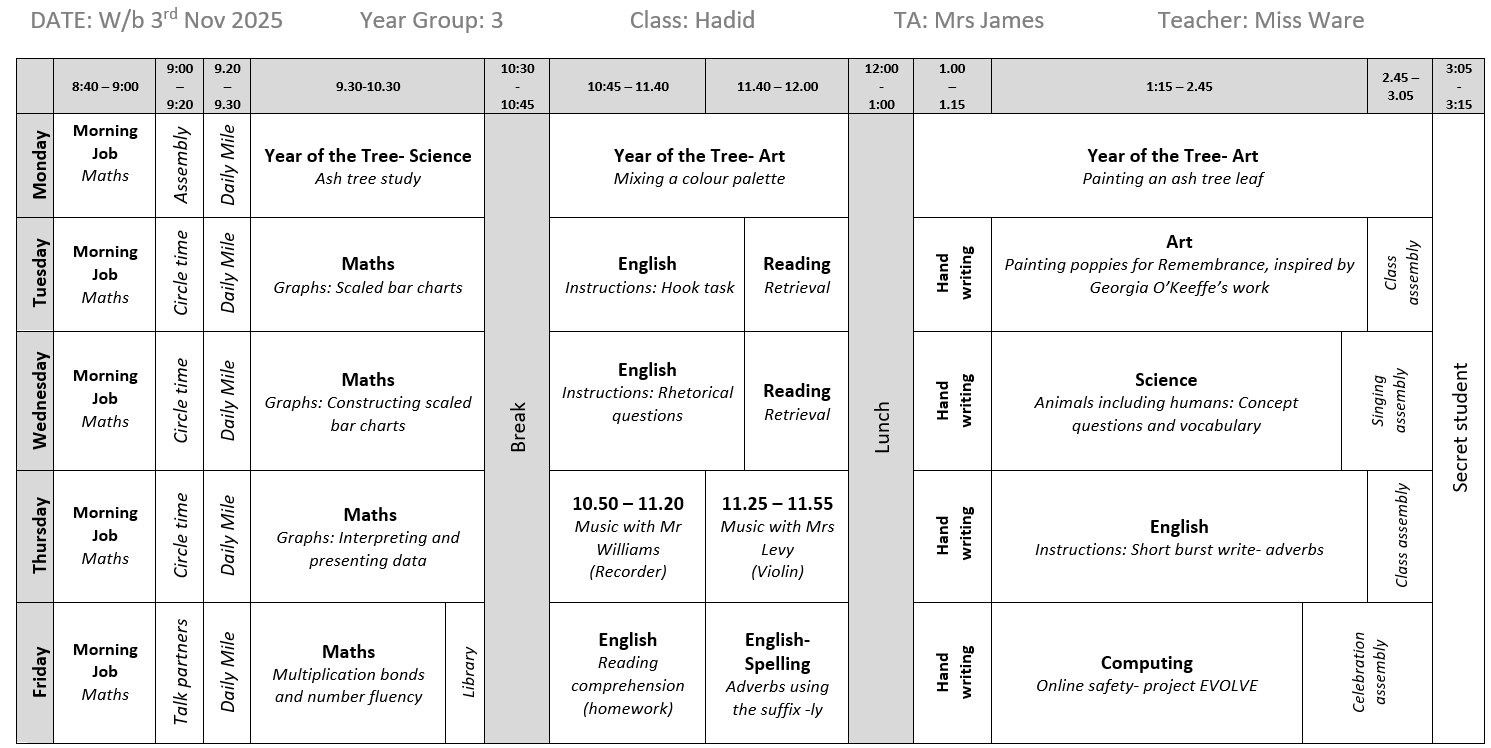
Task: Click the Online safety project EVOLVE Computing cell
Action: 1147,673
